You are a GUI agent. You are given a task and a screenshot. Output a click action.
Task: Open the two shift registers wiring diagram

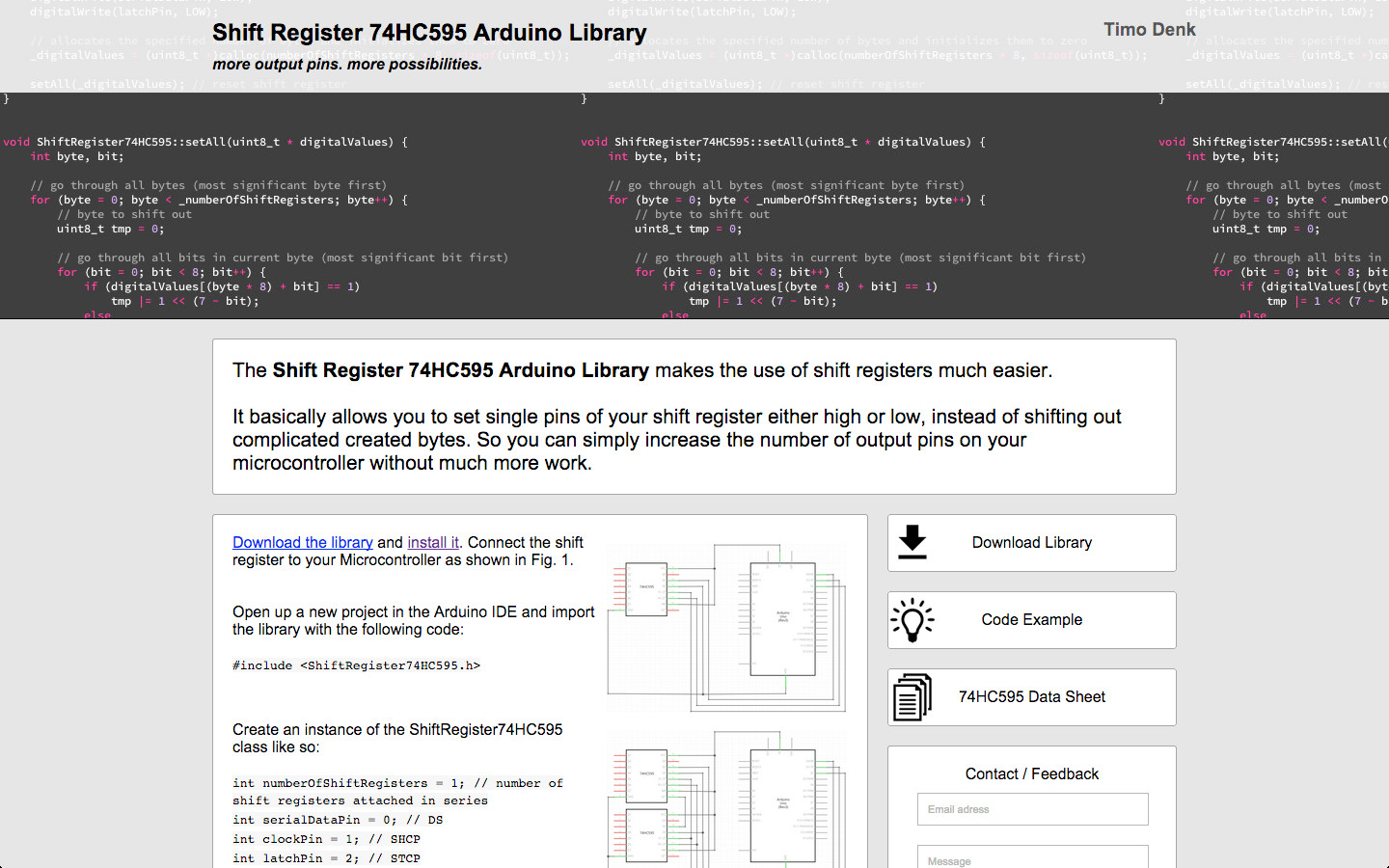click(726, 800)
